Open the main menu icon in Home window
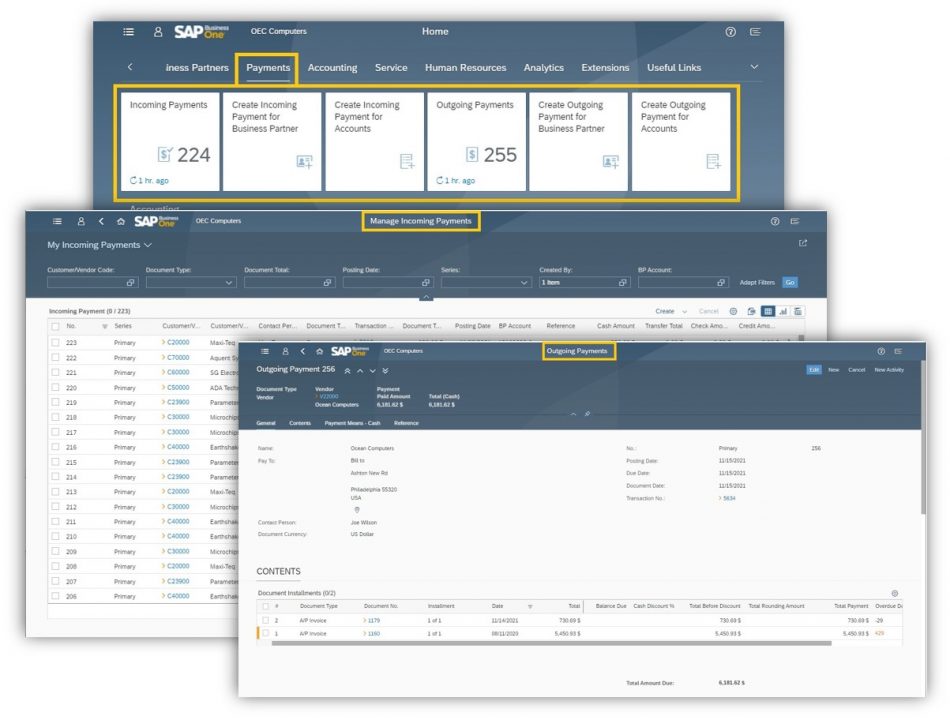This screenshot has width=950, height=720. click(x=128, y=32)
